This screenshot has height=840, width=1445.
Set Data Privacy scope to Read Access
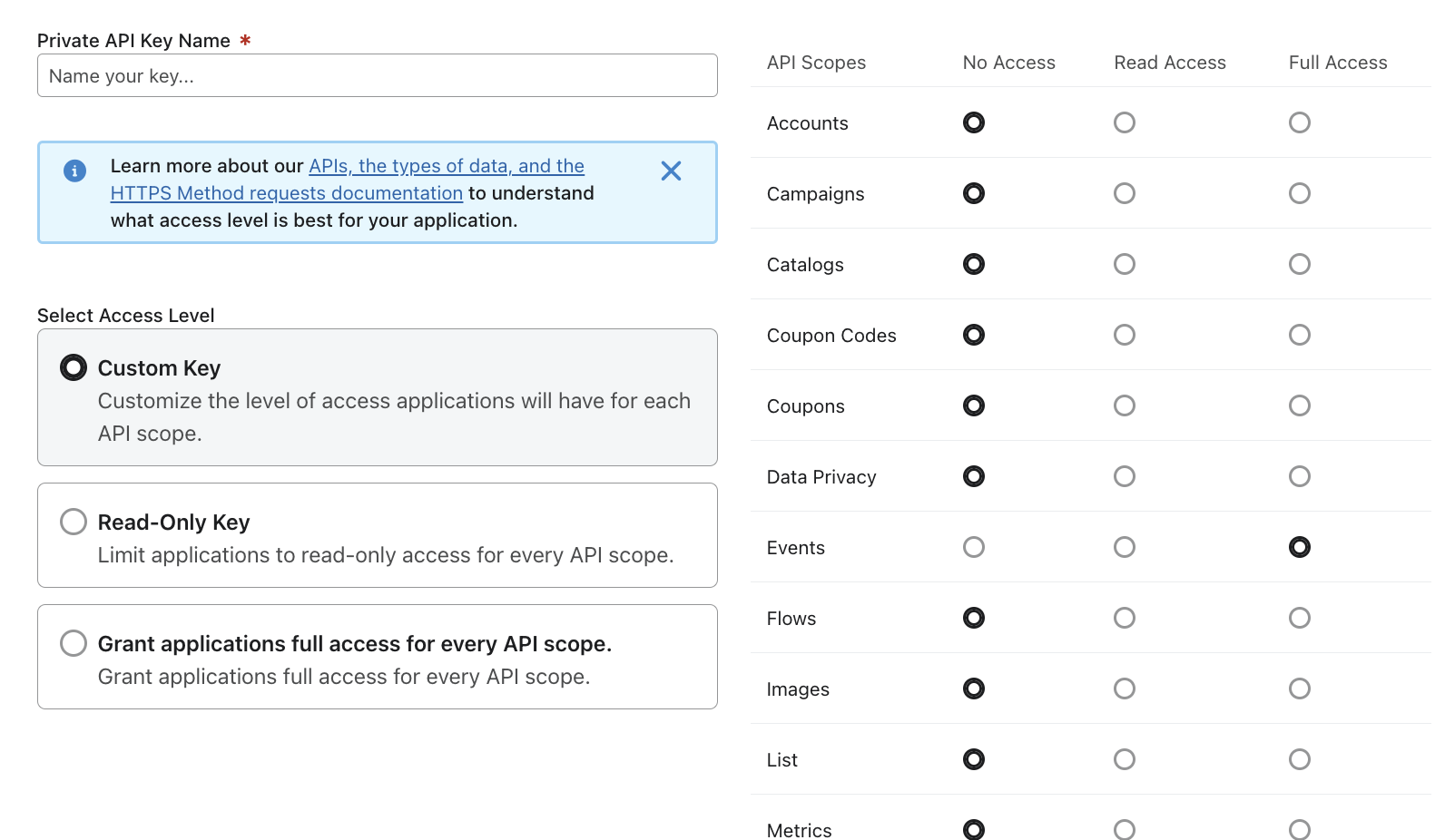coord(1125,476)
